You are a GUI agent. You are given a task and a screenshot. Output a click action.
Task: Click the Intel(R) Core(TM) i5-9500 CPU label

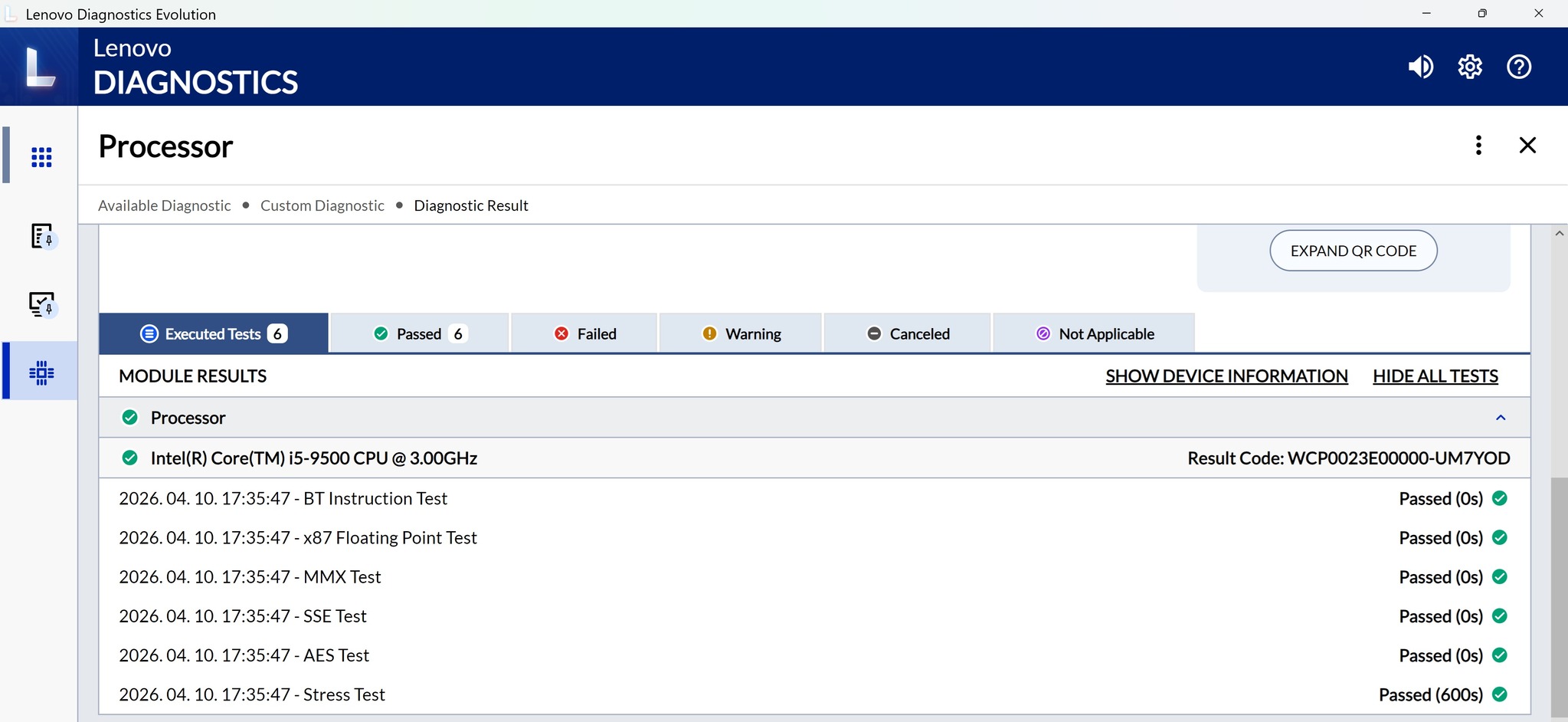tap(314, 458)
